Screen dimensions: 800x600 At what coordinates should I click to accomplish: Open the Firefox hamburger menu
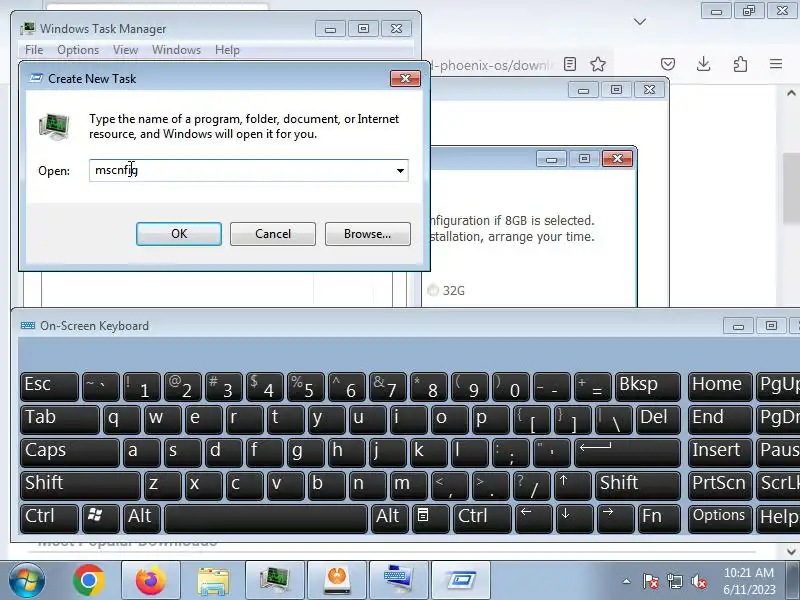pos(776,64)
